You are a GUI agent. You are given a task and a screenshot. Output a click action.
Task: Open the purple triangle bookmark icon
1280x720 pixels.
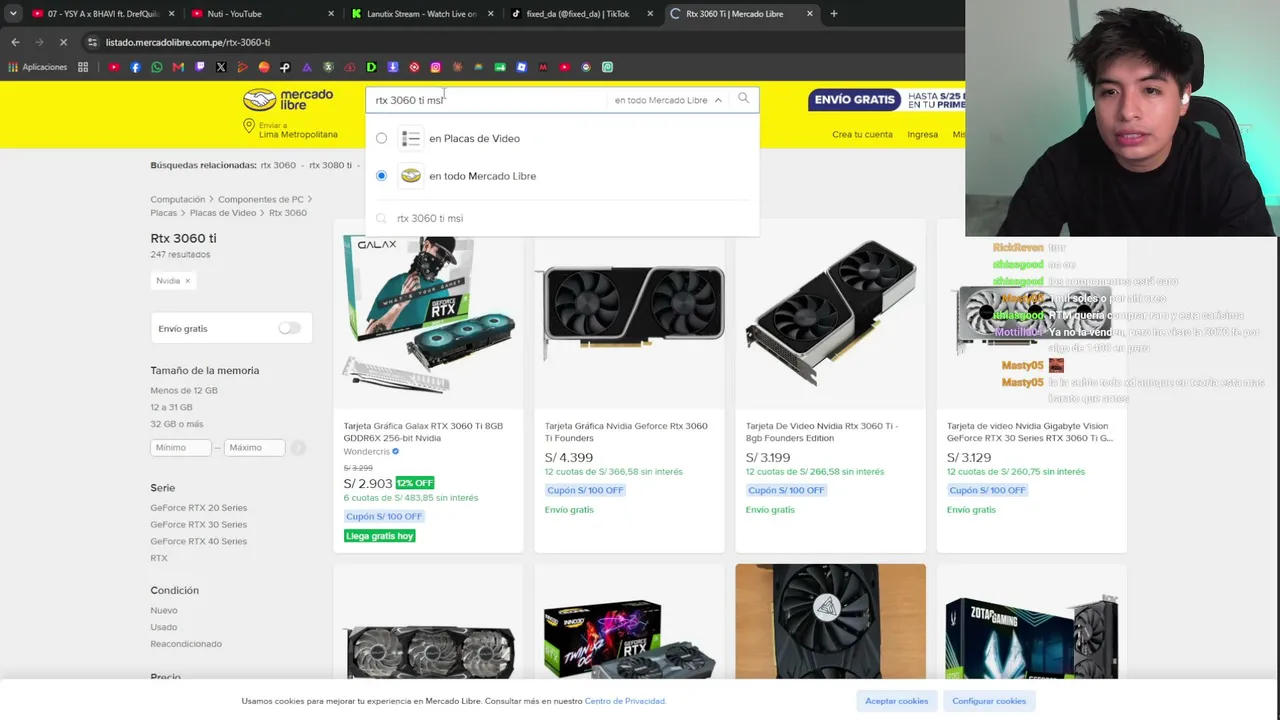click(307, 67)
